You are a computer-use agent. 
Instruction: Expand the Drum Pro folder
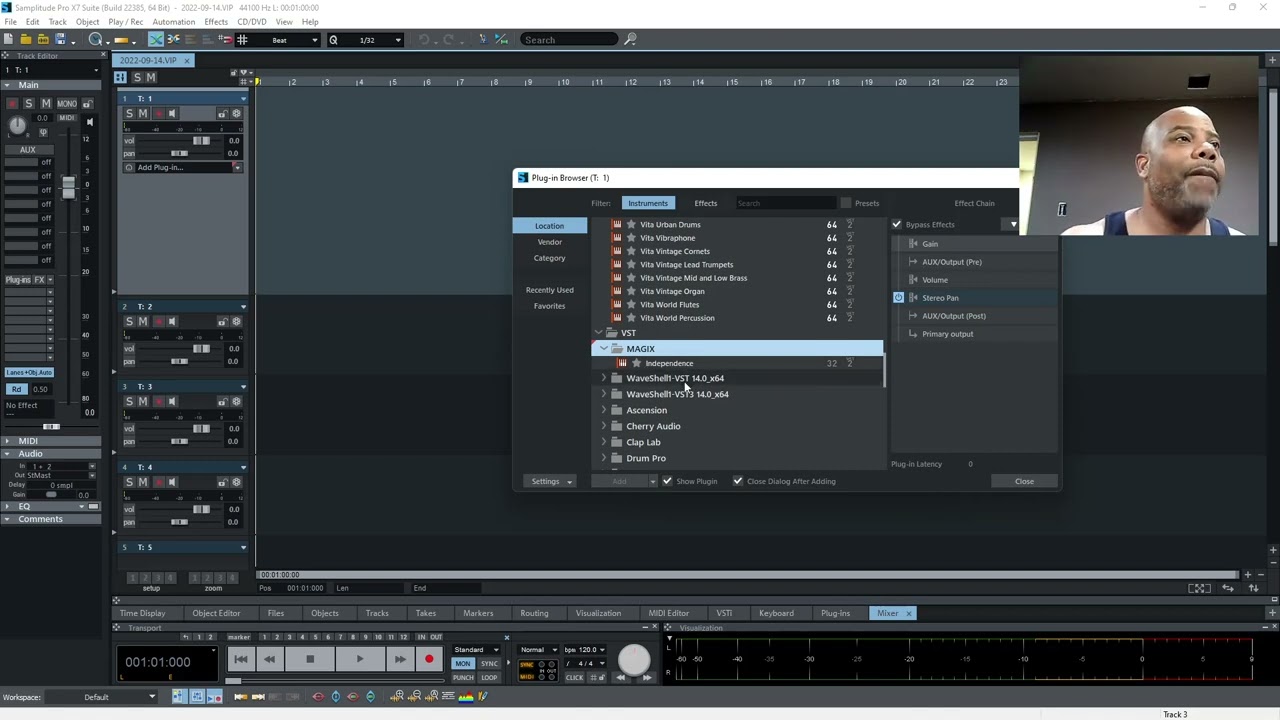(x=603, y=459)
